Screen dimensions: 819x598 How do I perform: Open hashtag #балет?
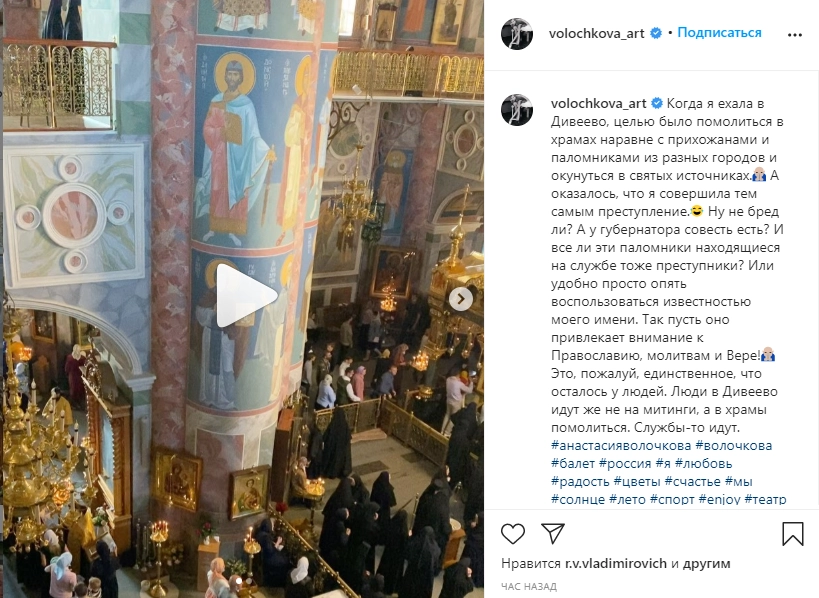pyautogui.click(x=572, y=463)
